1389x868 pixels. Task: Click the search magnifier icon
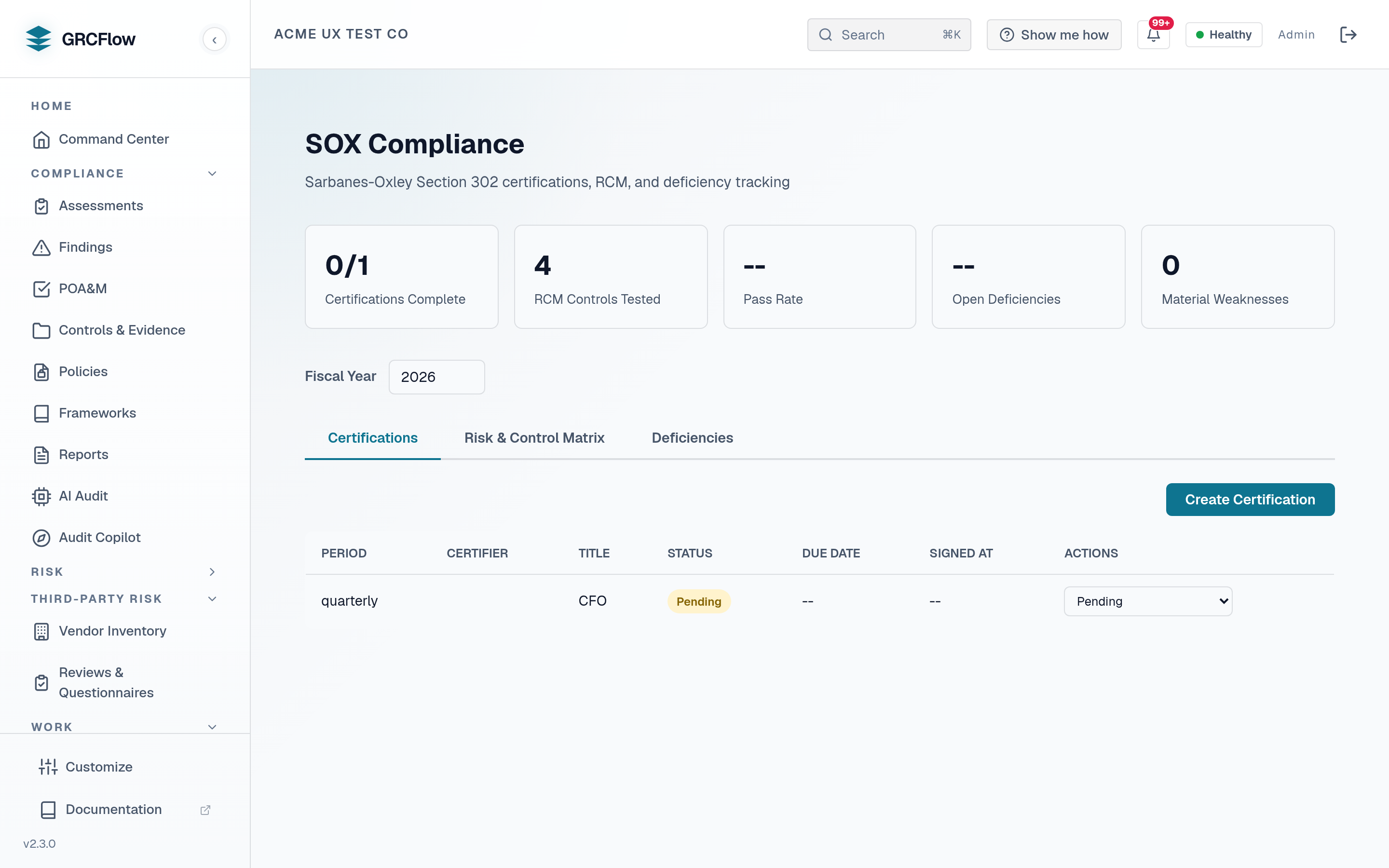point(825,34)
